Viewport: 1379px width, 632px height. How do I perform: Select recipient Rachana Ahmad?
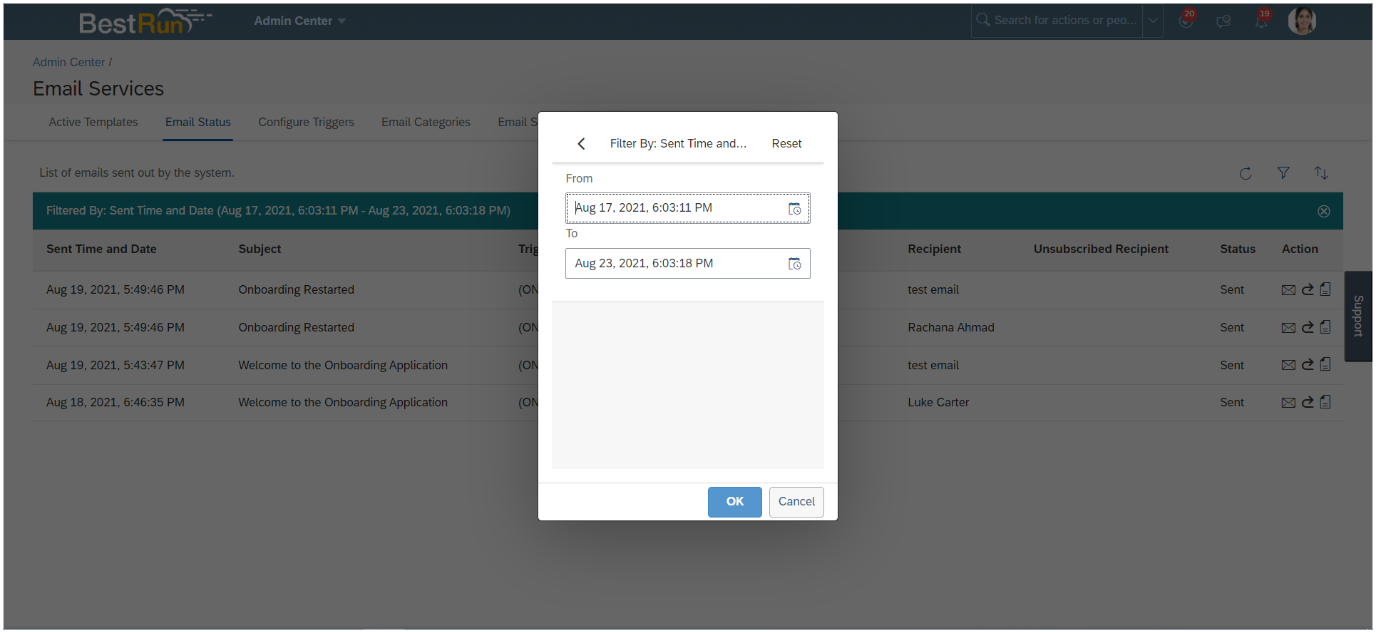point(951,327)
